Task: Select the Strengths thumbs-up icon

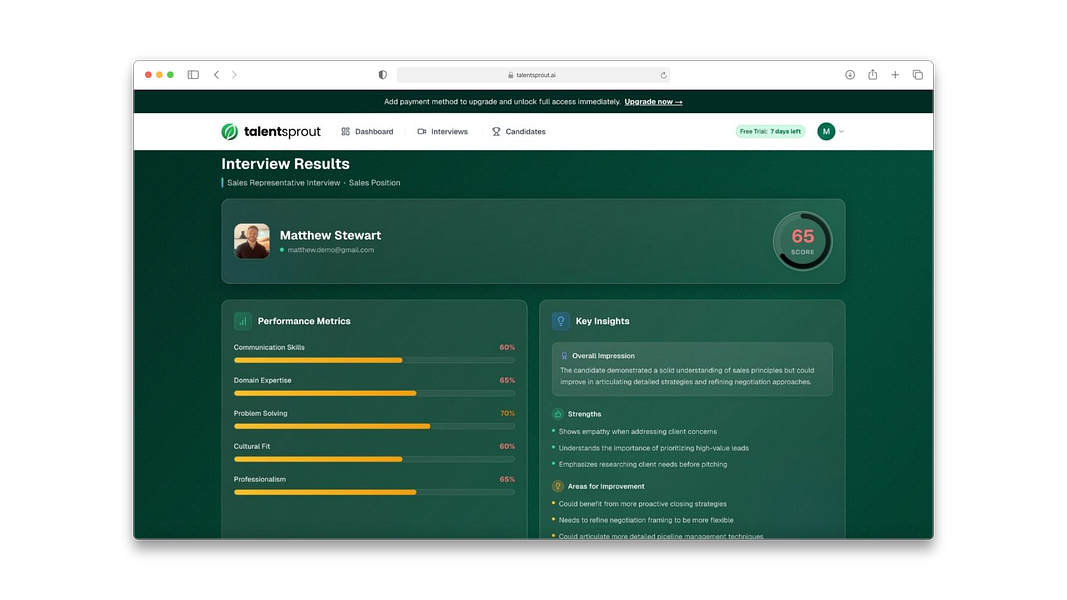Action: [x=557, y=414]
